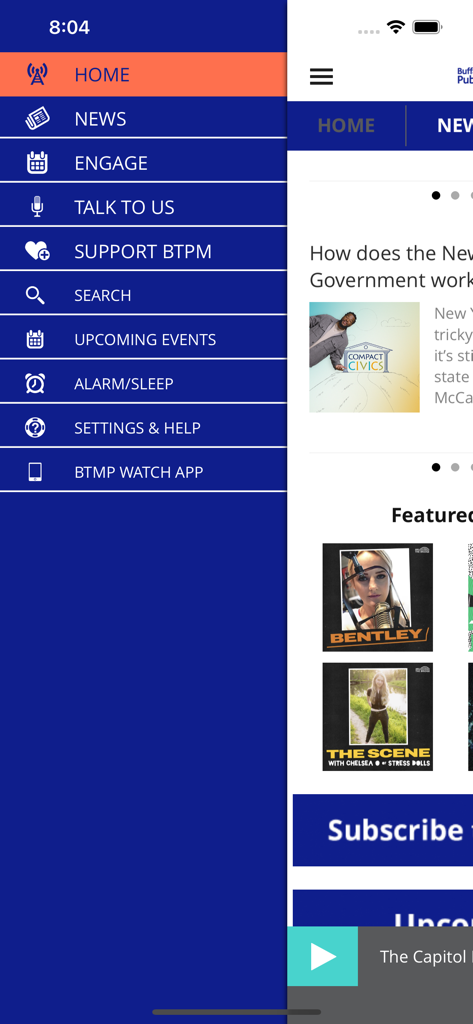The height and width of the screenshot is (1024, 473).
Task: Tap the Buffalo public media logo
Action: (465, 76)
